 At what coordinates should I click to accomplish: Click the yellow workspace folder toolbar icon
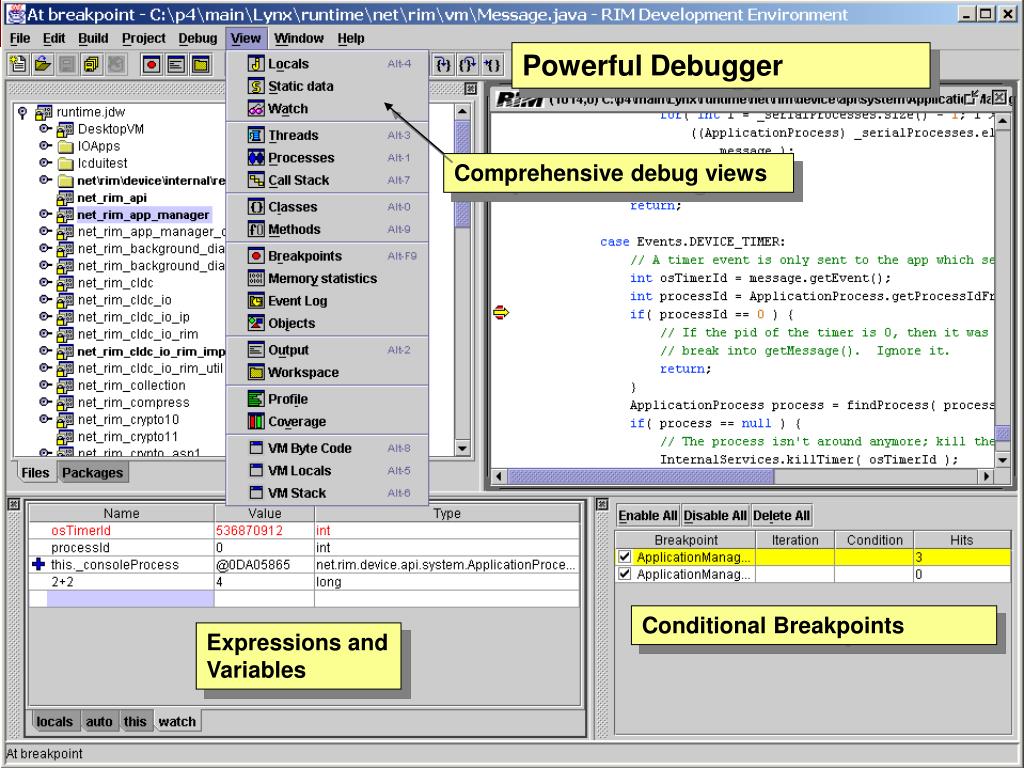click(200, 64)
